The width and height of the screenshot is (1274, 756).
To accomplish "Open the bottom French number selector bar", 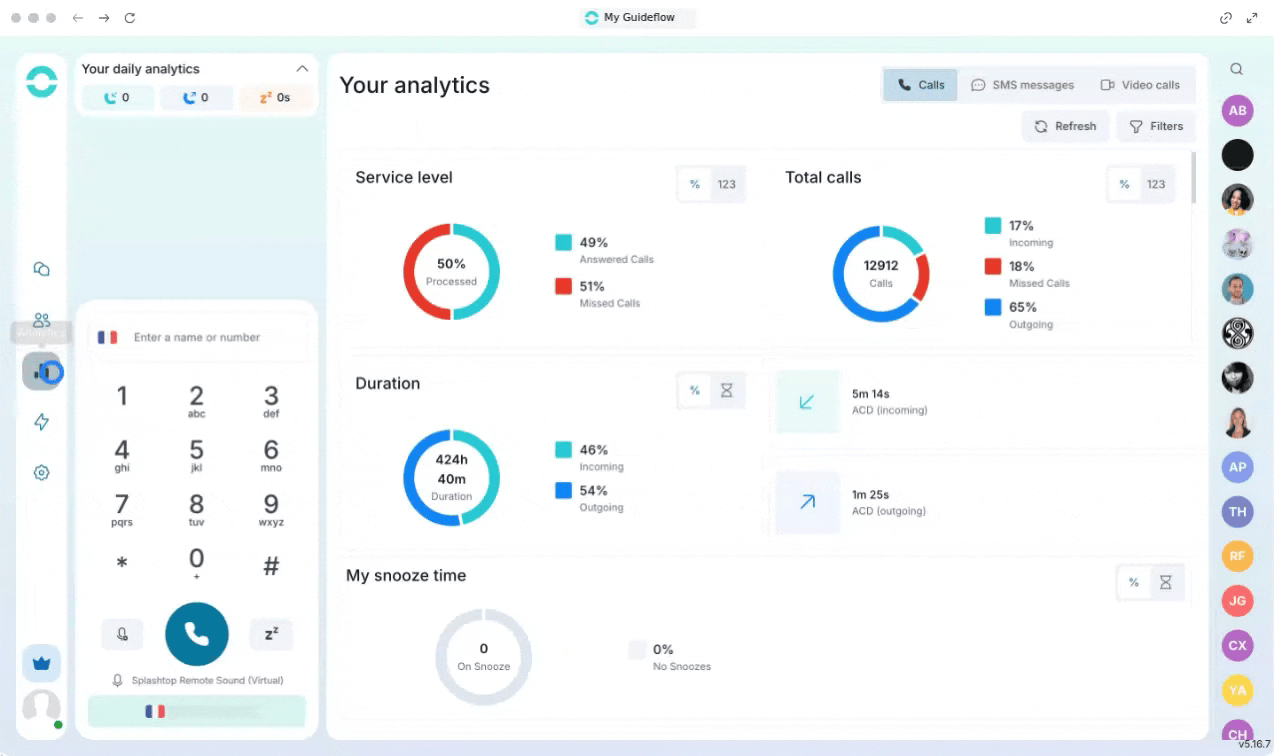I will (196, 711).
